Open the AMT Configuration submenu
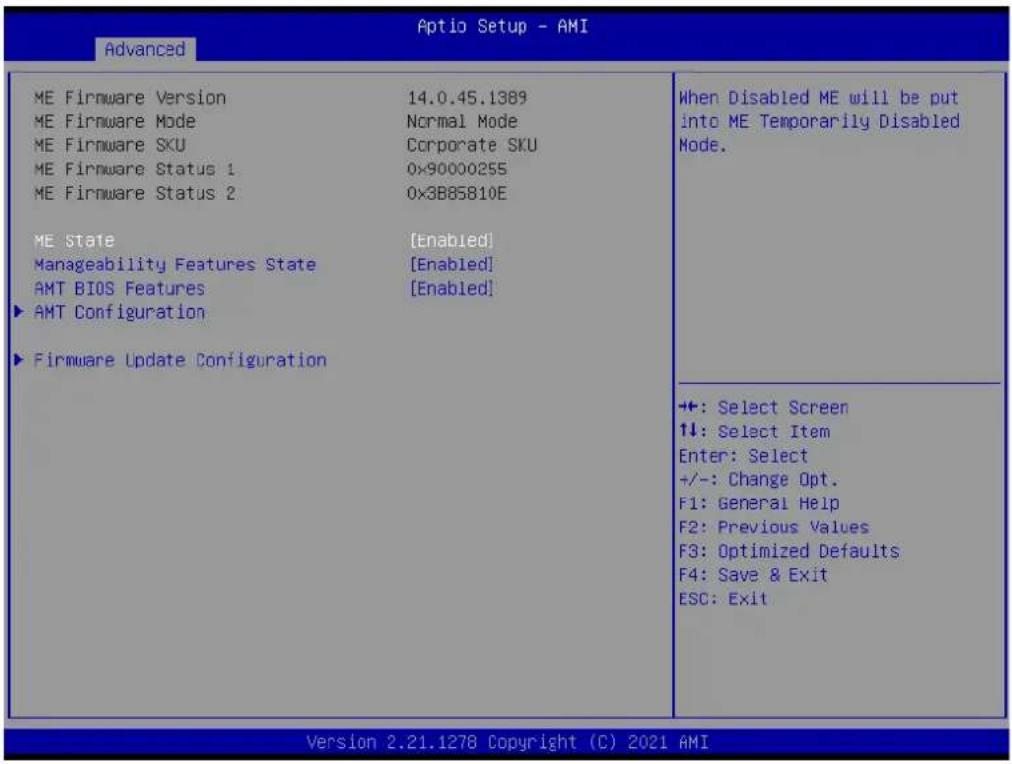This screenshot has width=1012, height=764. pyautogui.click(x=119, y=312)
